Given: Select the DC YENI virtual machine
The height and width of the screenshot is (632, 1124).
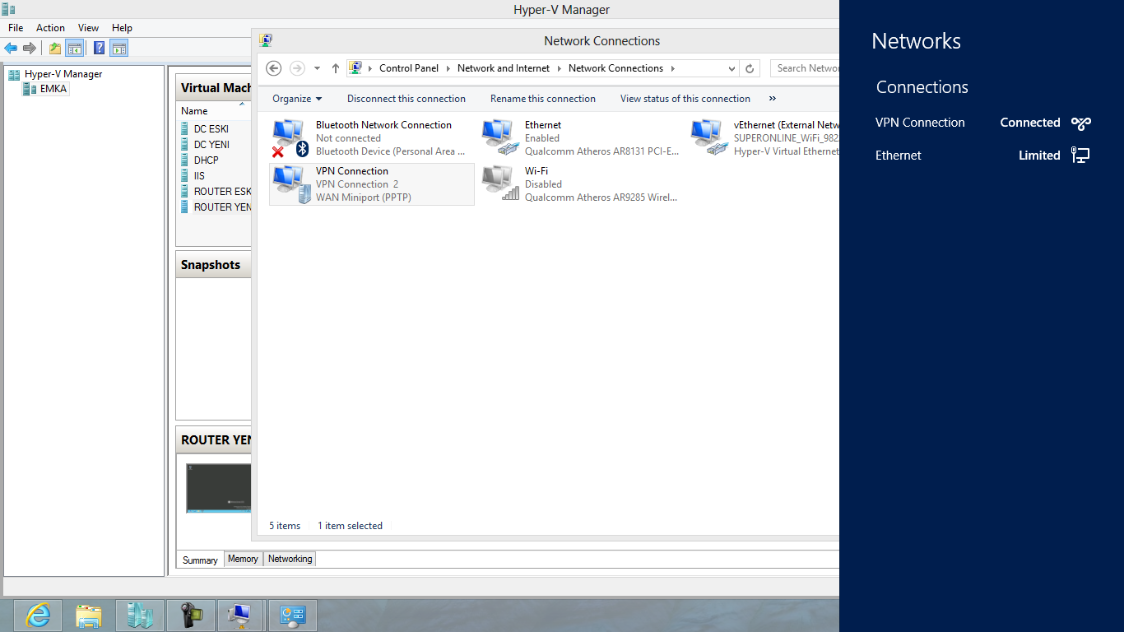Looking at the screenshot, I should (213, 145).
